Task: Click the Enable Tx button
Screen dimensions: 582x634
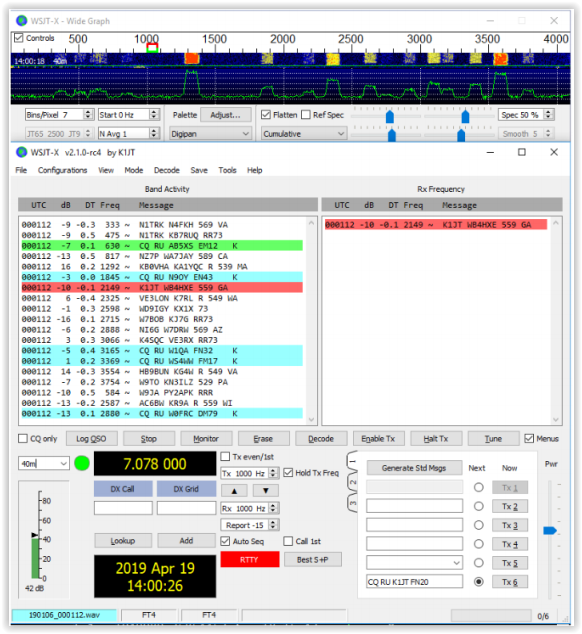Action: 378,439
